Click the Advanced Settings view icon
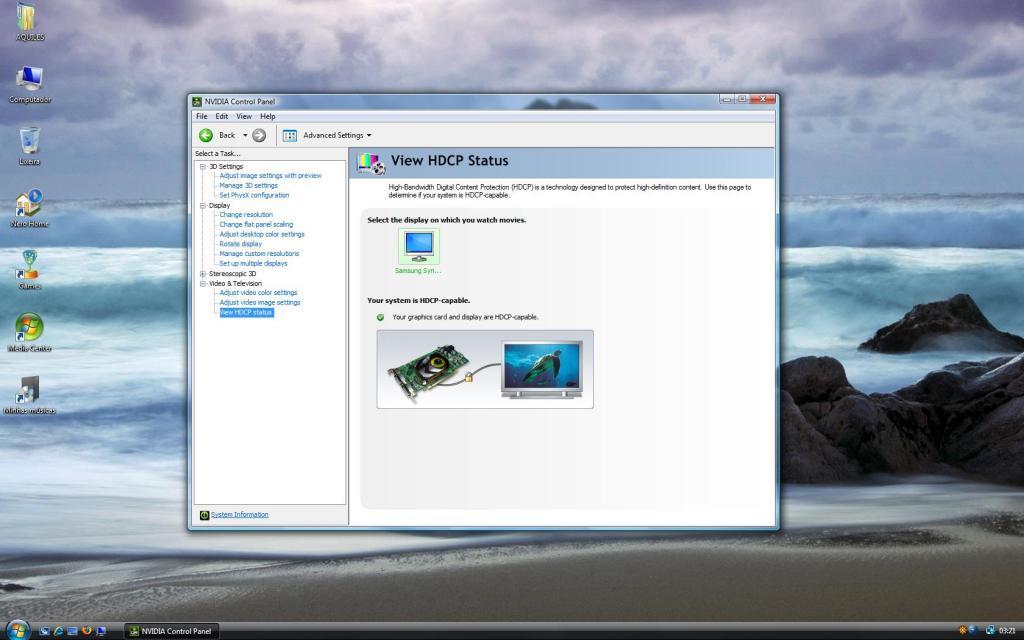The image size is (1024, 640). pyautogui.click(x=290, y=135)
